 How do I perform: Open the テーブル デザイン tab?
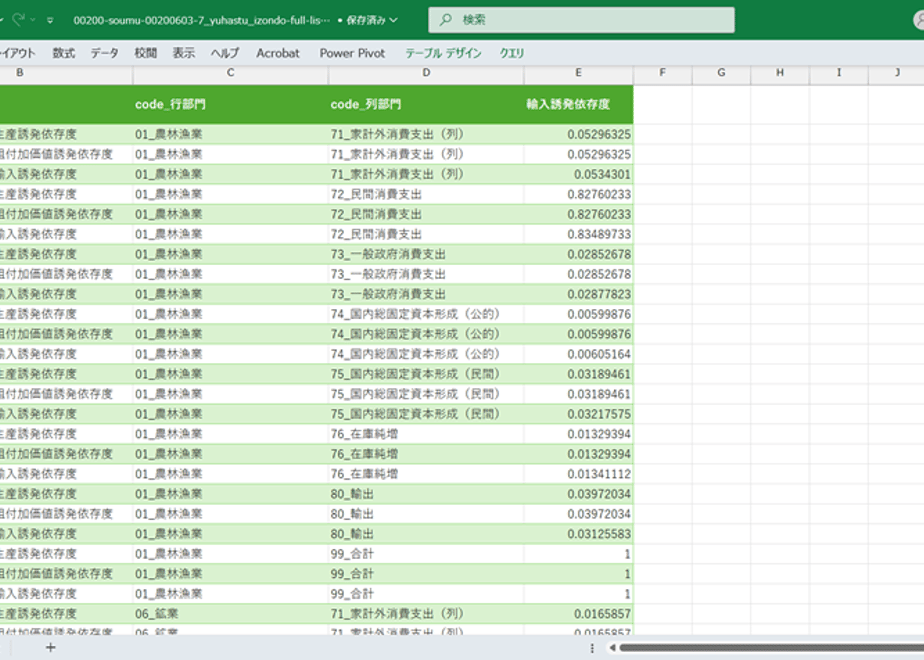[443, 53]
